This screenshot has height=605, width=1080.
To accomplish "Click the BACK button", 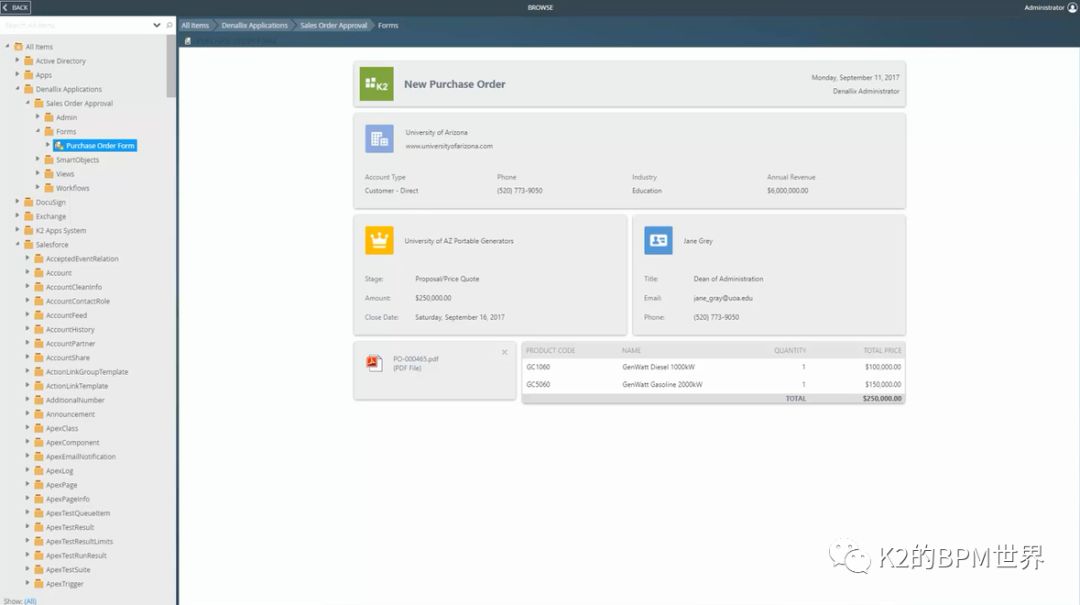I will [16, 8].
